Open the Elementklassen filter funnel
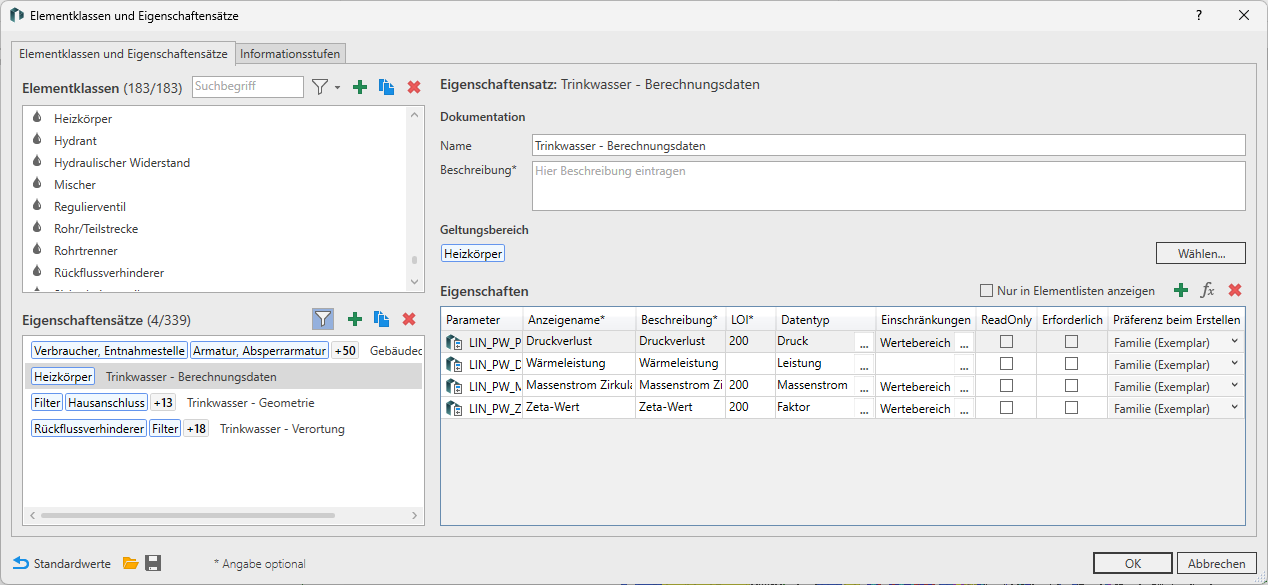Viewport: 1268px width, 585px height. [319, 87]
